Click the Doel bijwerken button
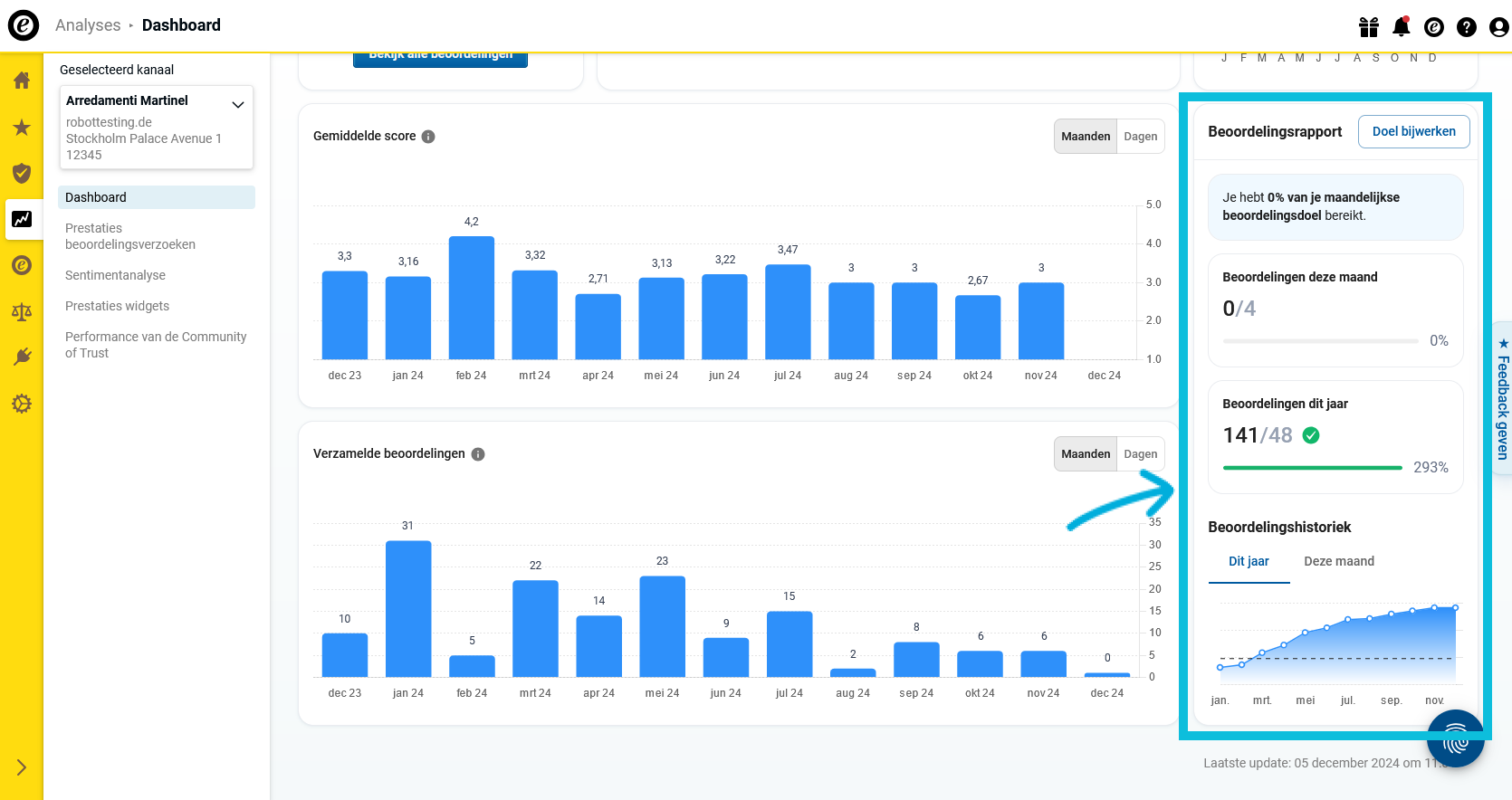Viewport: 1512px width, 800px height. (x=1413, y=131)
